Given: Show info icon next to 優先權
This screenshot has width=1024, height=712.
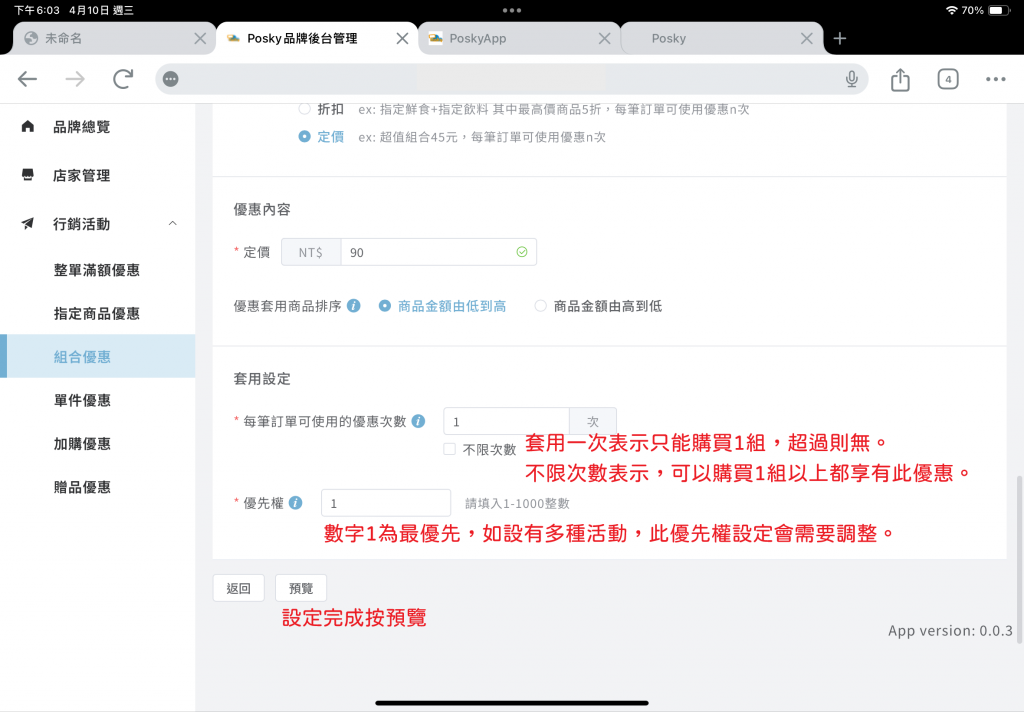Looking at the screenshot, I should (x=296, y=503).
